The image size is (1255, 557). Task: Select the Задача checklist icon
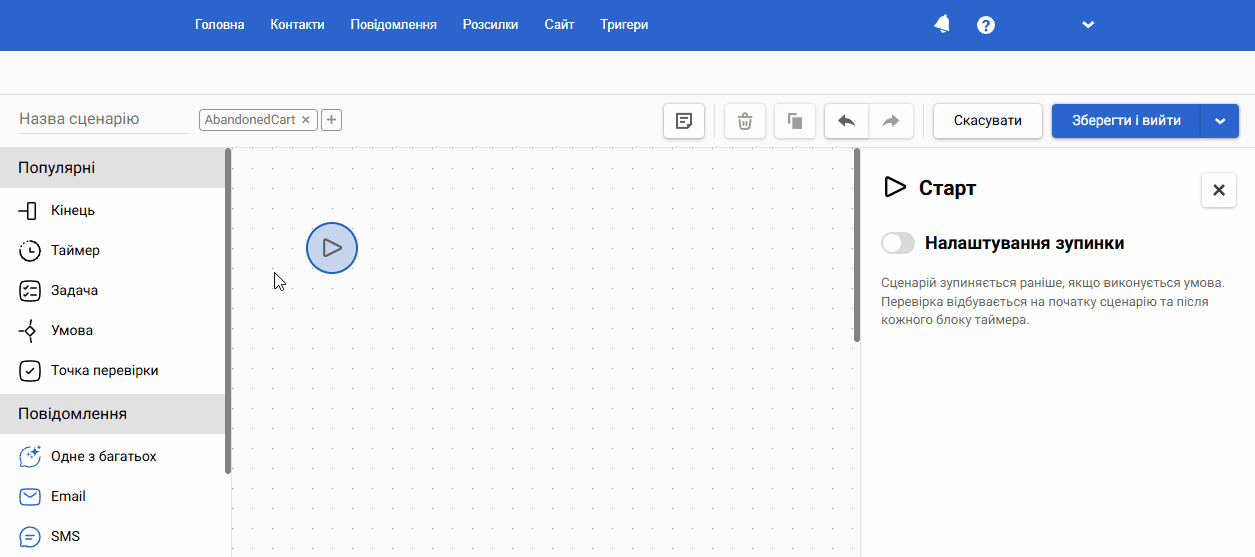pyautogui.click(x=30, y=291)
